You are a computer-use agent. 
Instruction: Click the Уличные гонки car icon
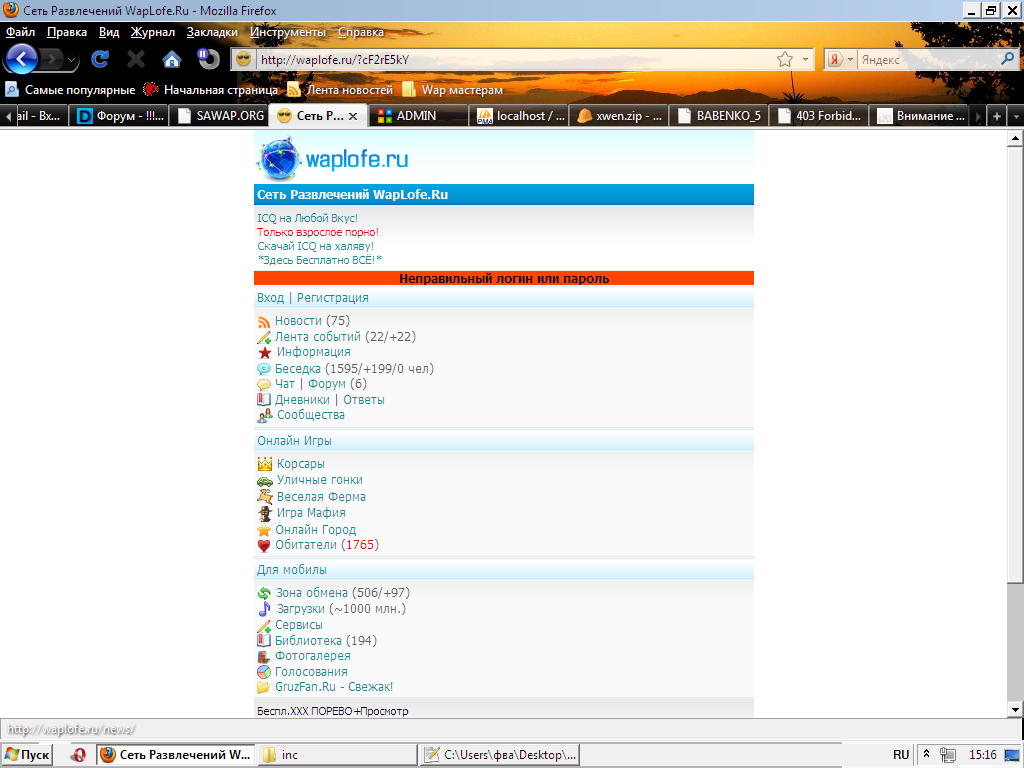[x=264, y=481]
